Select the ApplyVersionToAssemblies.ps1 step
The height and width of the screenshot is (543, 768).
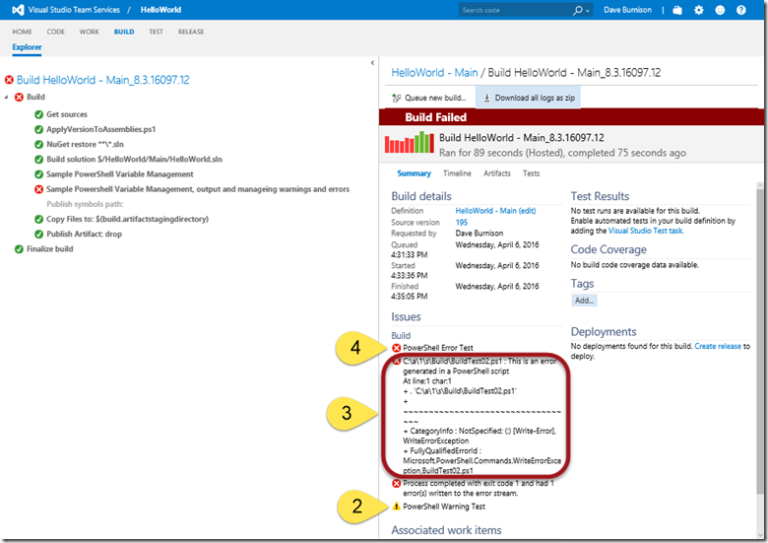click(101, 130)
